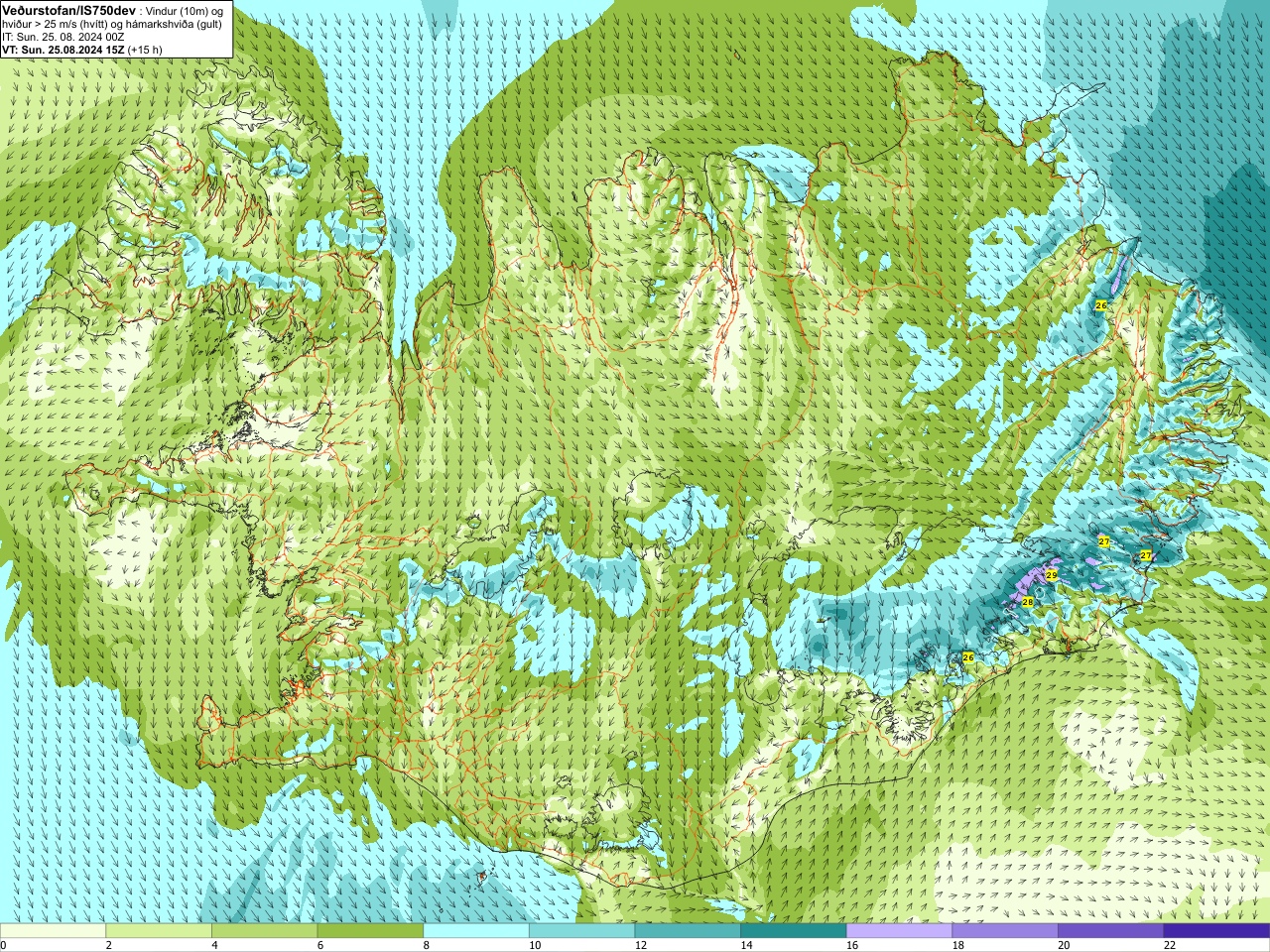
Task: Pick the 4–6 m/s green swatch
Action: [x=264, y=931]
